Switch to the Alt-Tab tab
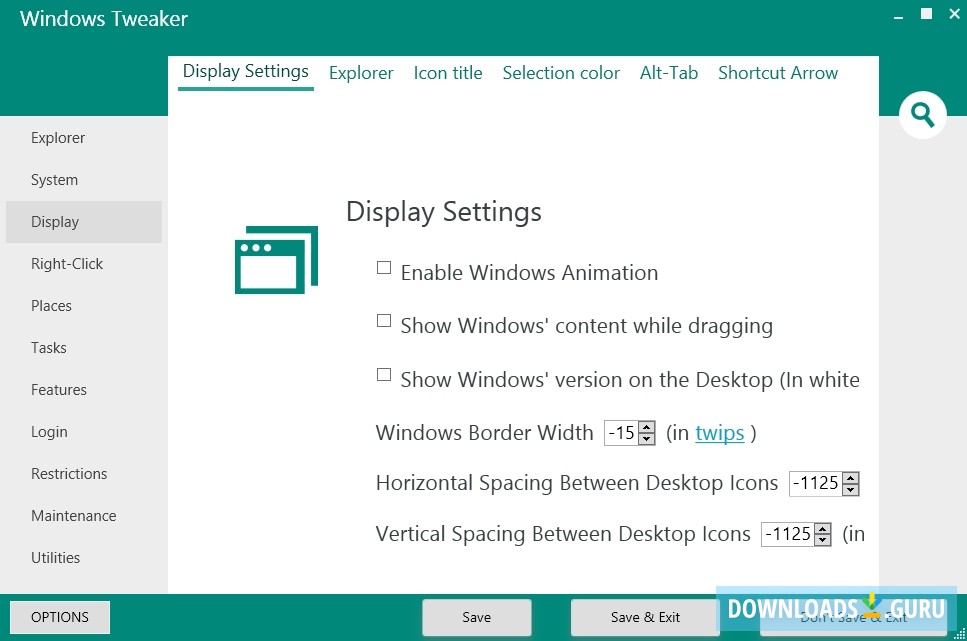The image size is (967, 641). pos(669,72)
